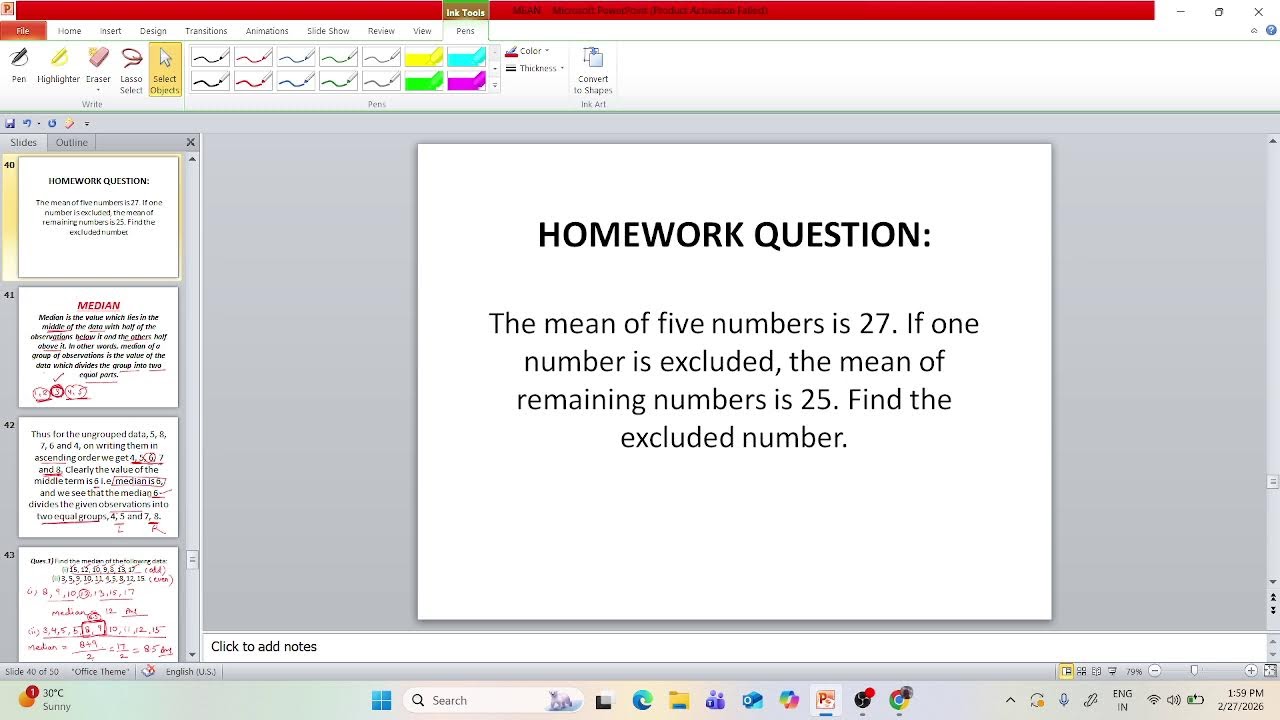Viewport: 1280px width, 720px height.
Task: Click English (U.S.) language indicator
Action: click(191, 671)
